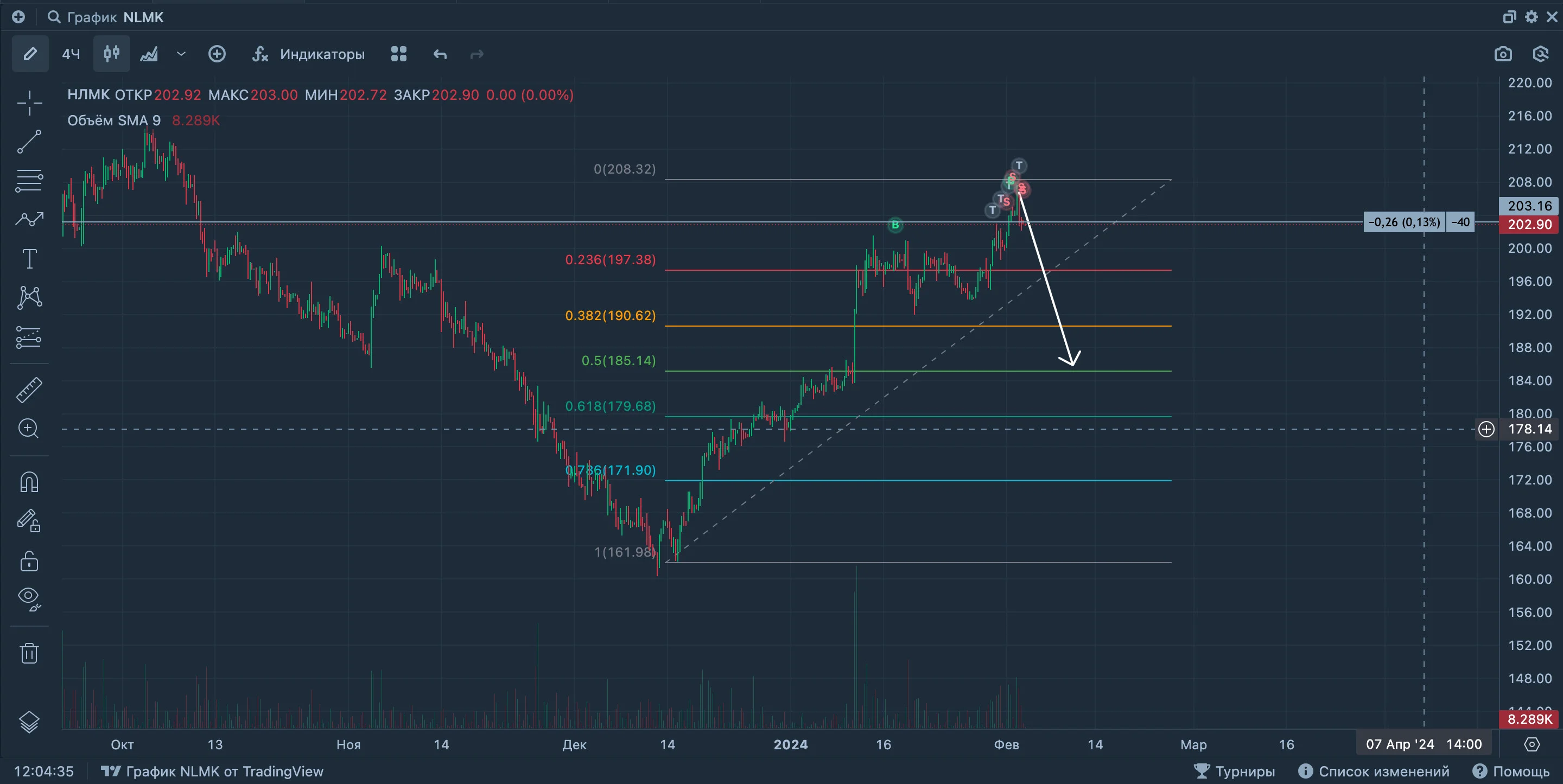This screenshot has width=1563, height=784.
Task: Activate the zoom in tool
Action: [29, 429]
